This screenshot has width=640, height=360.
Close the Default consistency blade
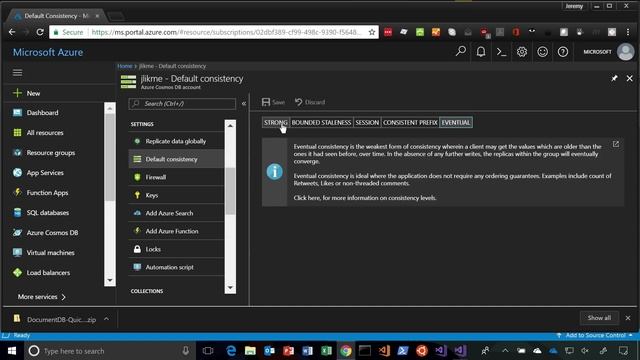[x=629, y=78]
